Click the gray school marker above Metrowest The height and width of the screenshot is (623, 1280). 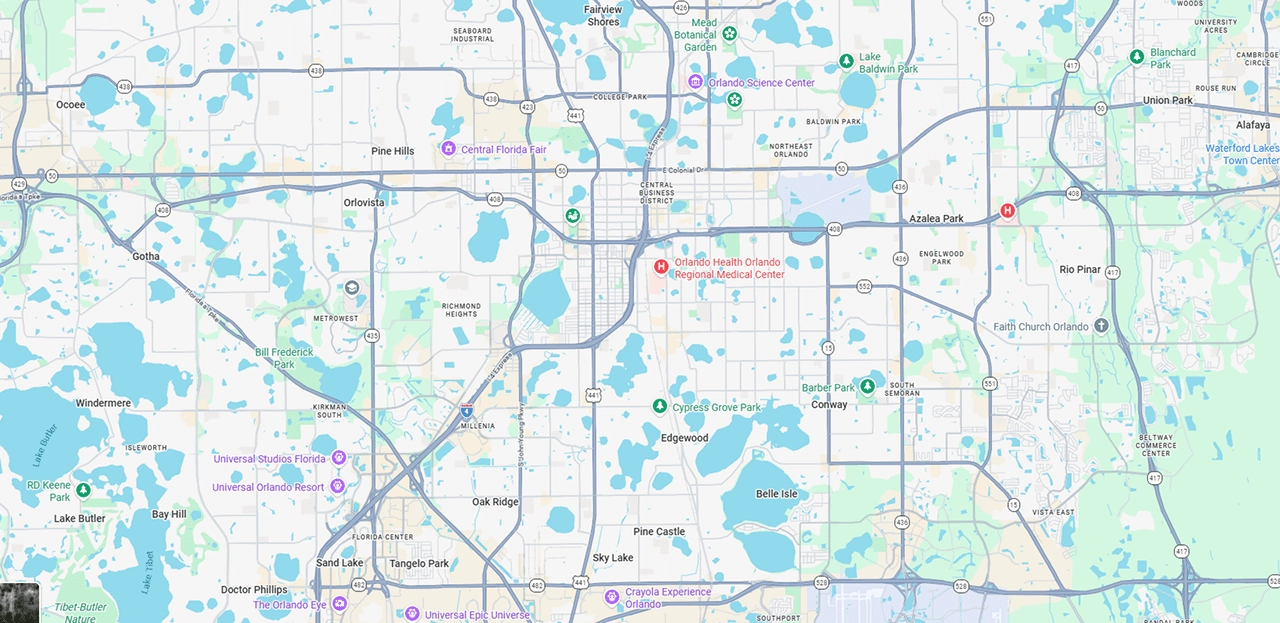(x=352, y=288)
